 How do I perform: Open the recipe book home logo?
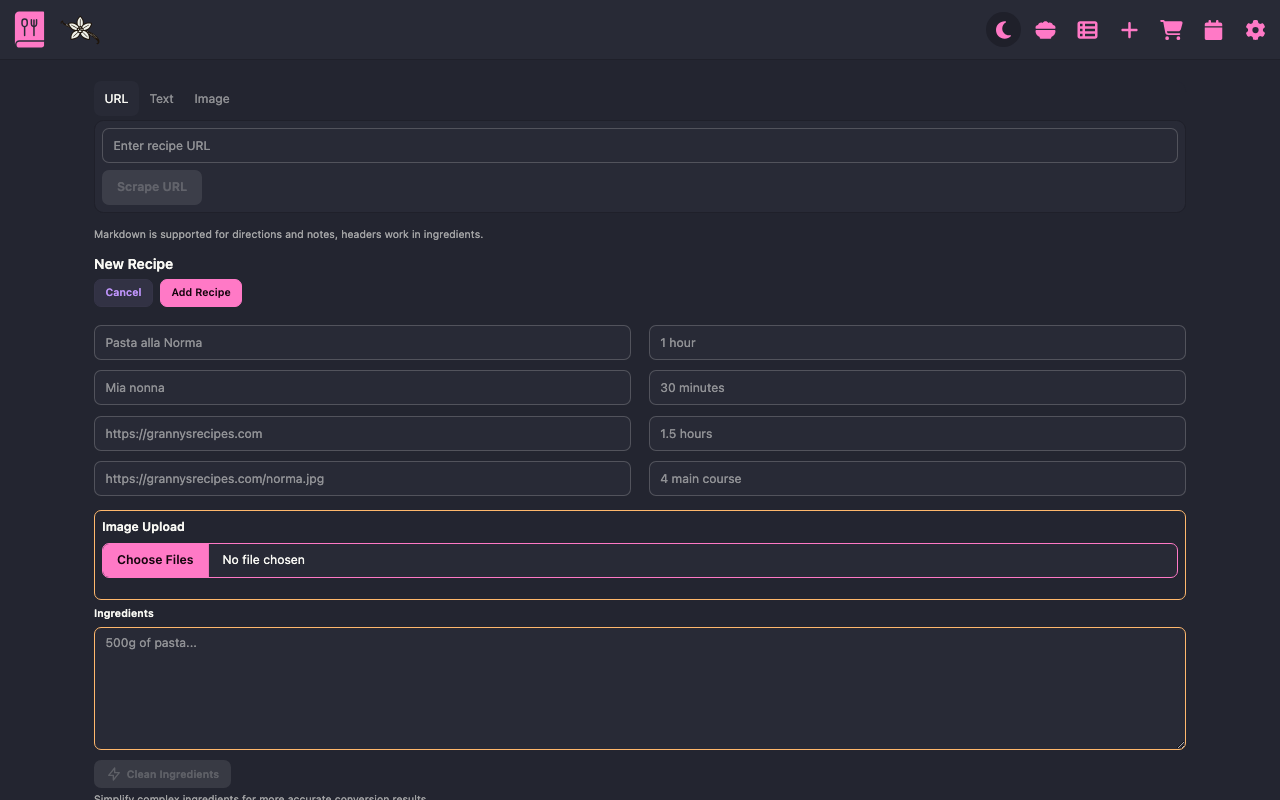click(x=30, y=29)
